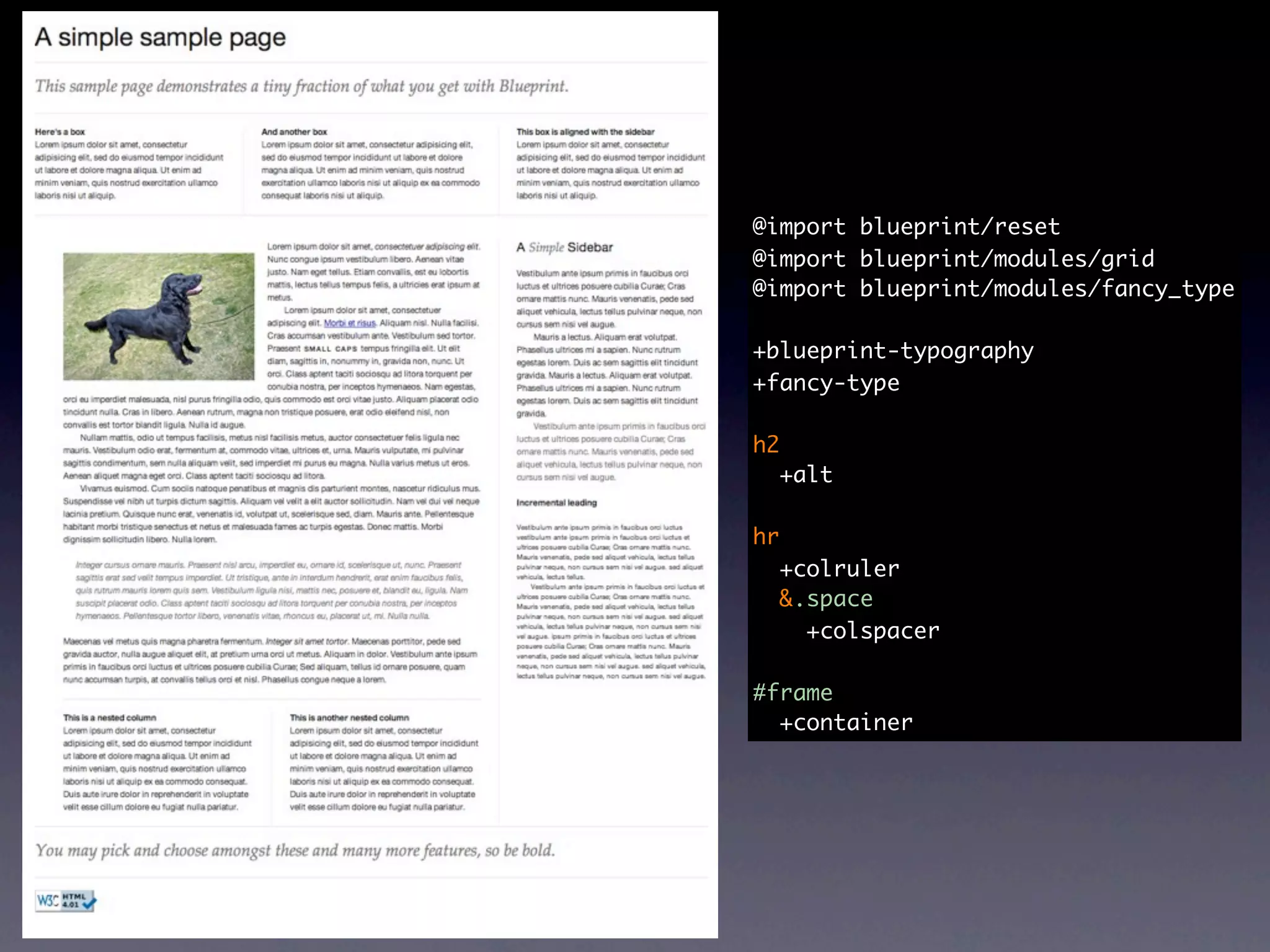Click the 'Vivamus euismod' paragraph
Viewport: 1270px width, 952px height.
point(272,514)
